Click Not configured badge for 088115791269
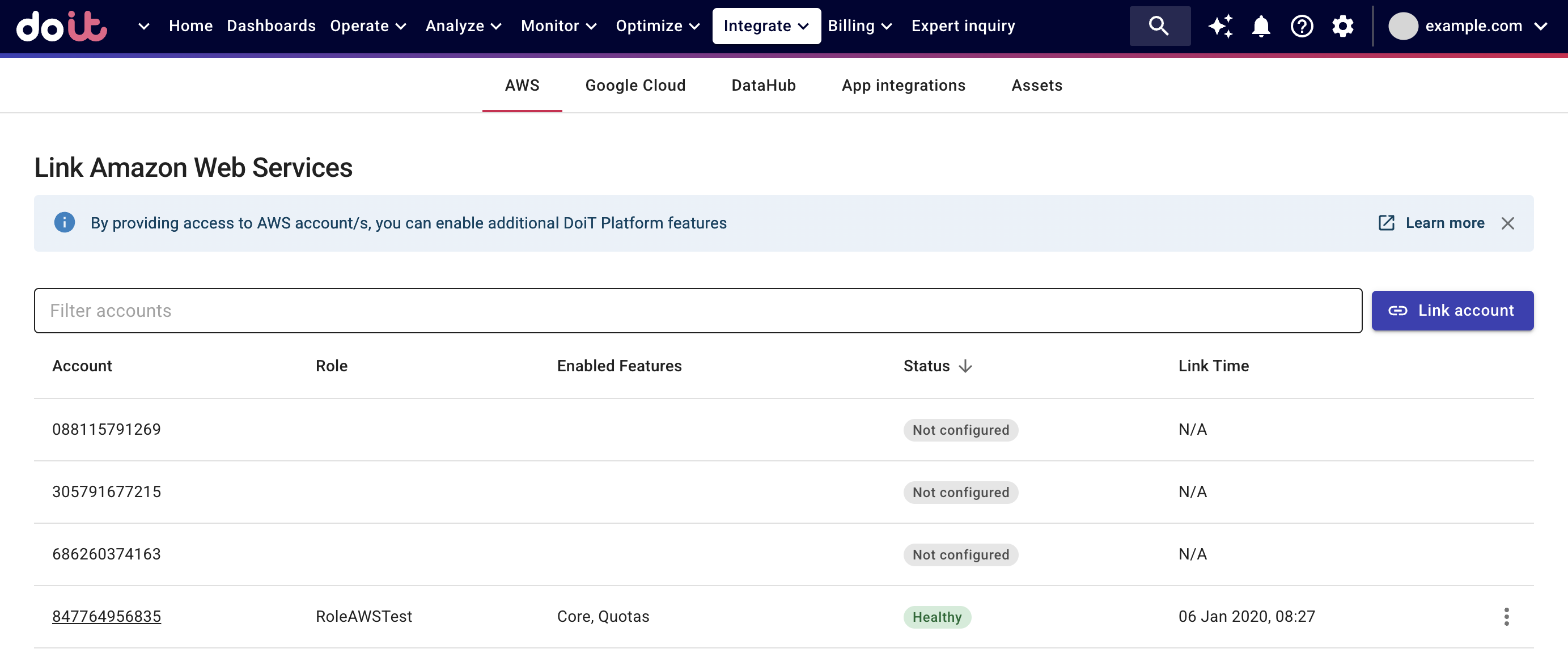 click(960, 430)
